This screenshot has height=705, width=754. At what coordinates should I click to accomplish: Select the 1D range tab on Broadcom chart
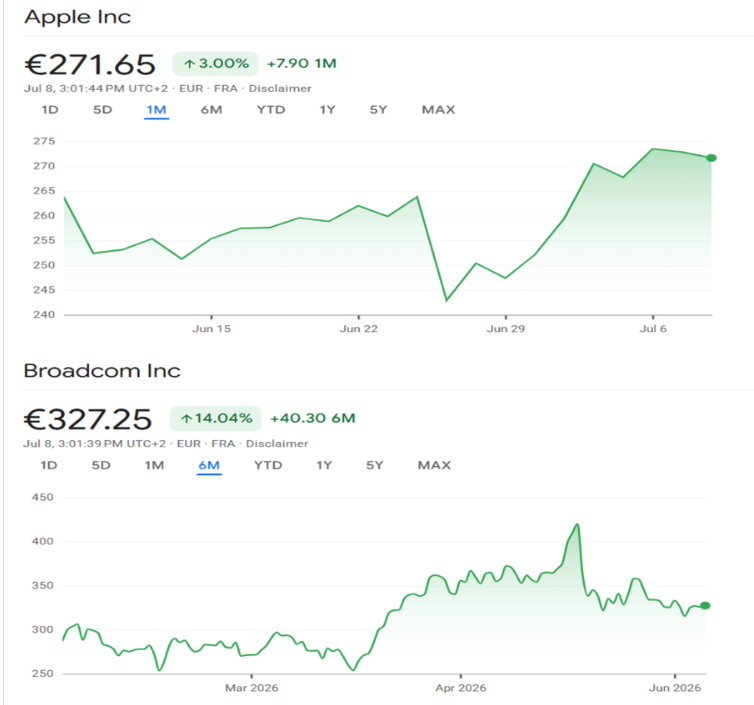[49, 465]
